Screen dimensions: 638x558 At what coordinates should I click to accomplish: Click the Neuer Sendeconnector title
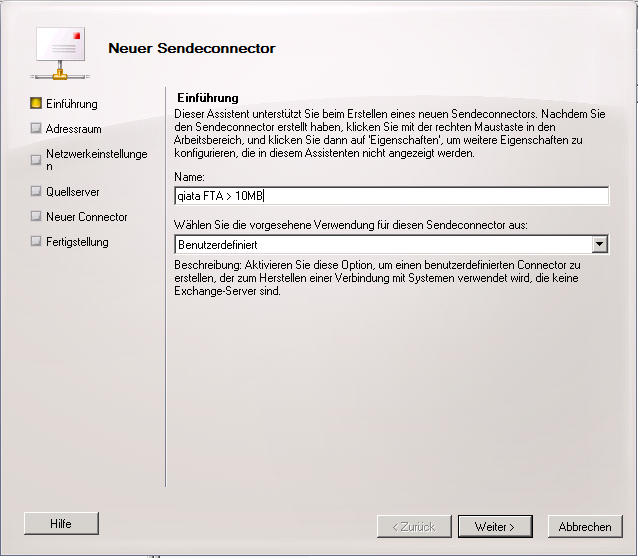tap(192, 48)
